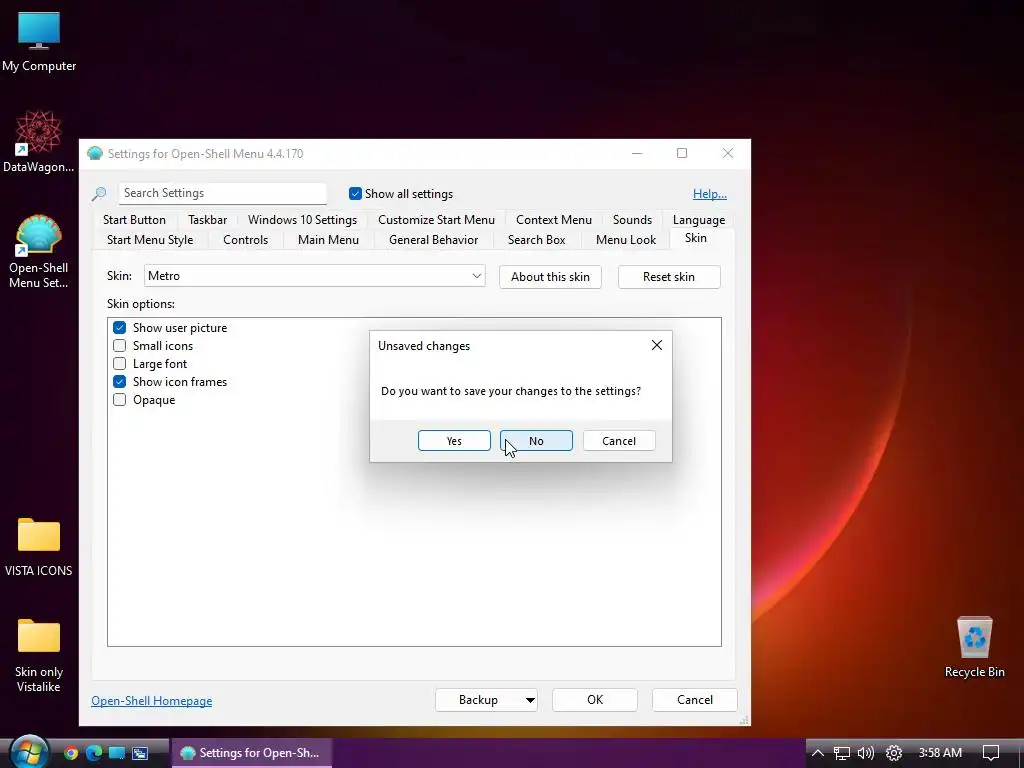Switch to the Menu Look tab
The height and width of the screenshot is (768, 1024).
(626, 240)
